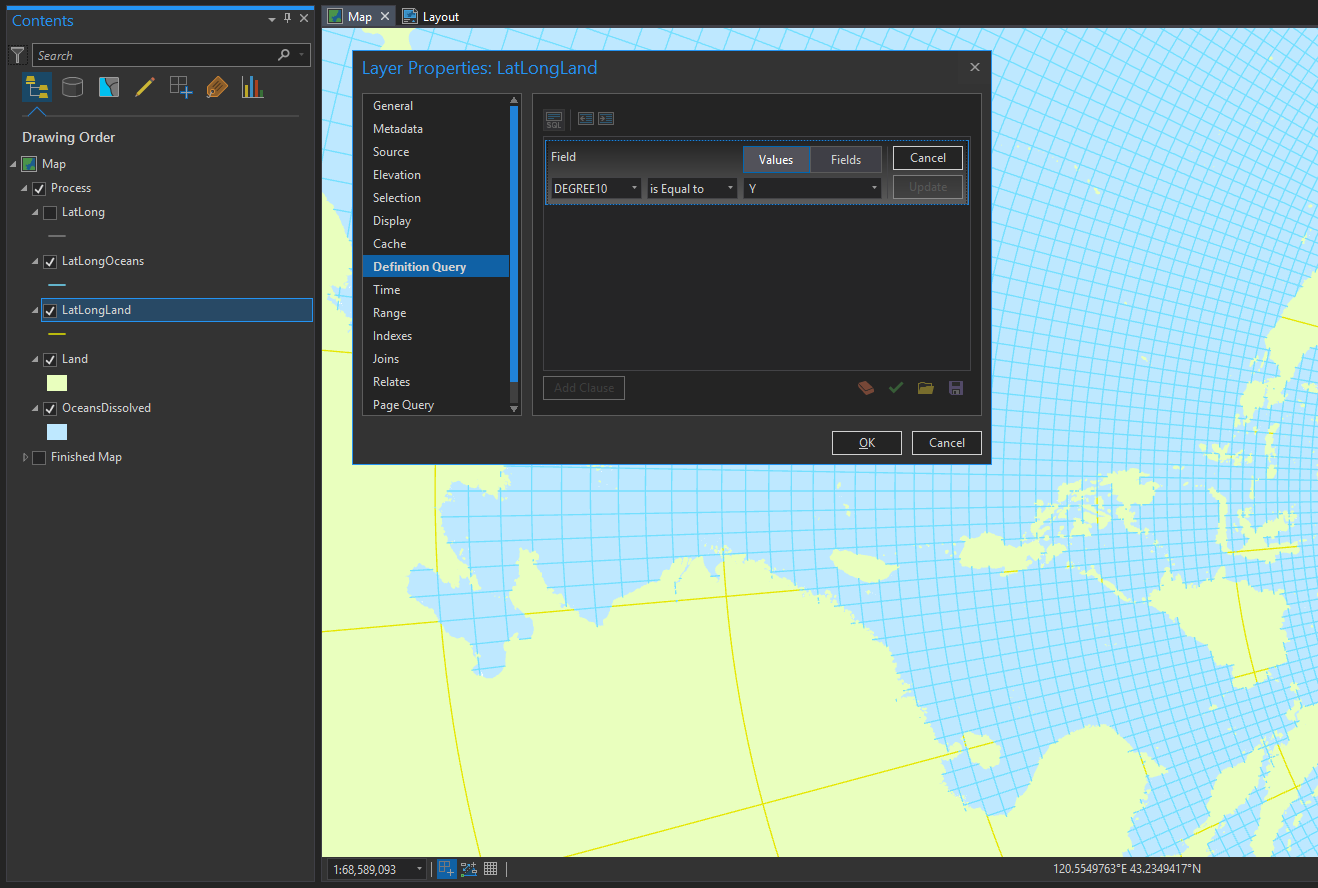Expand the Finished Map group
The image size is (1318, 888).
(26, 458)
